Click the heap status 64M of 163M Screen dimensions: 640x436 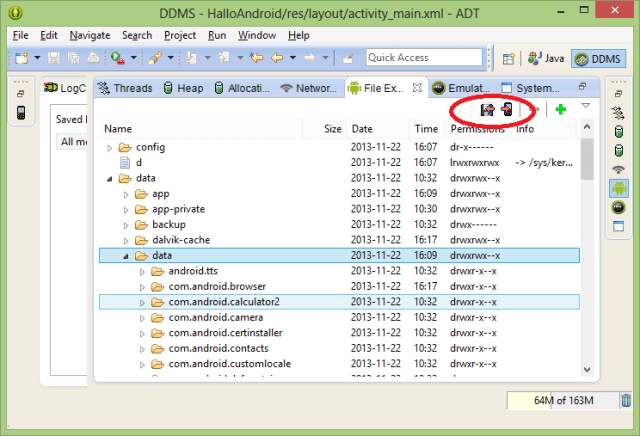click(563, 400)
